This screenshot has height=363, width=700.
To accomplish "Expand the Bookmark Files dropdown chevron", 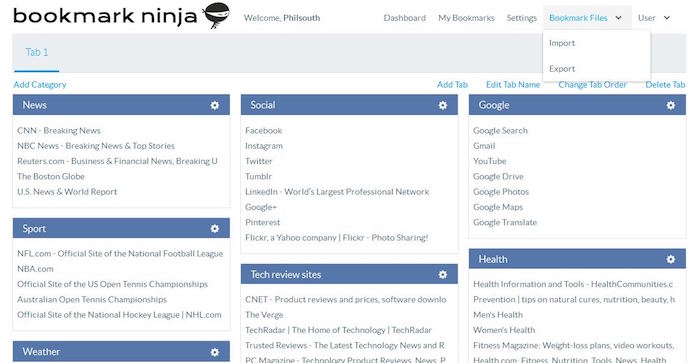I will (618, 18).
